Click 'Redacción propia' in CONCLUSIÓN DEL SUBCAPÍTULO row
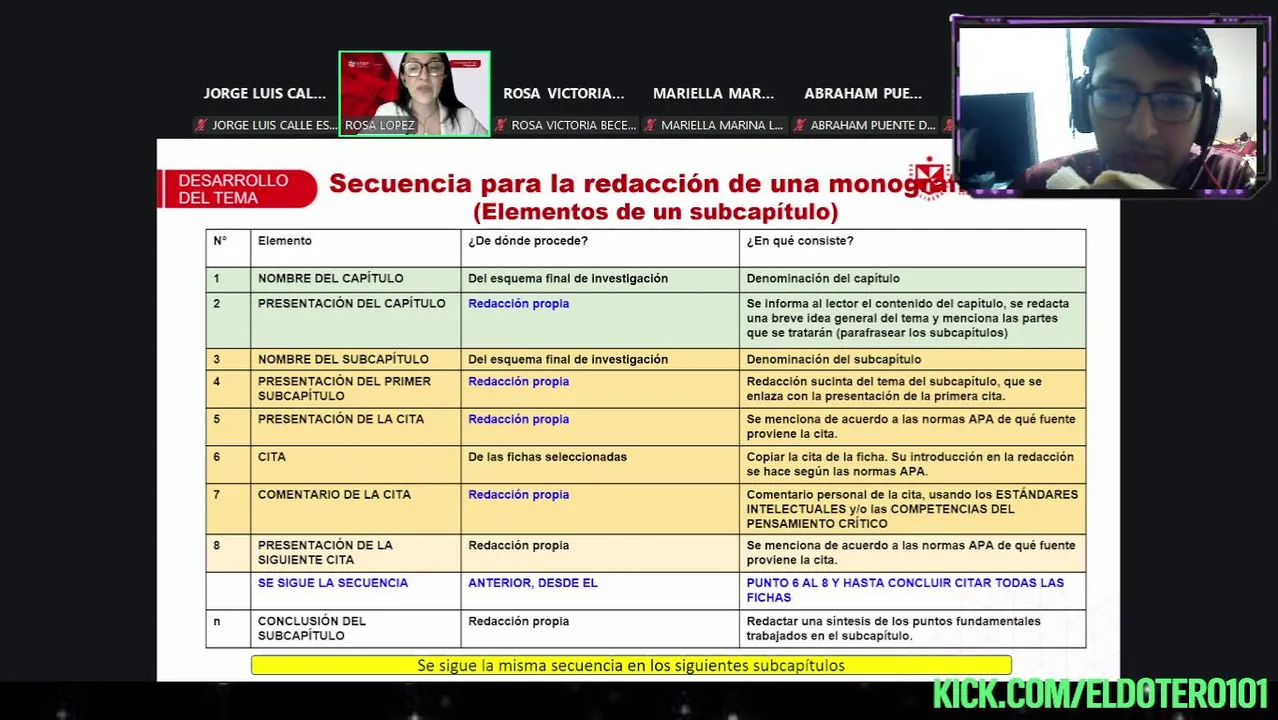 coord(518,622)
